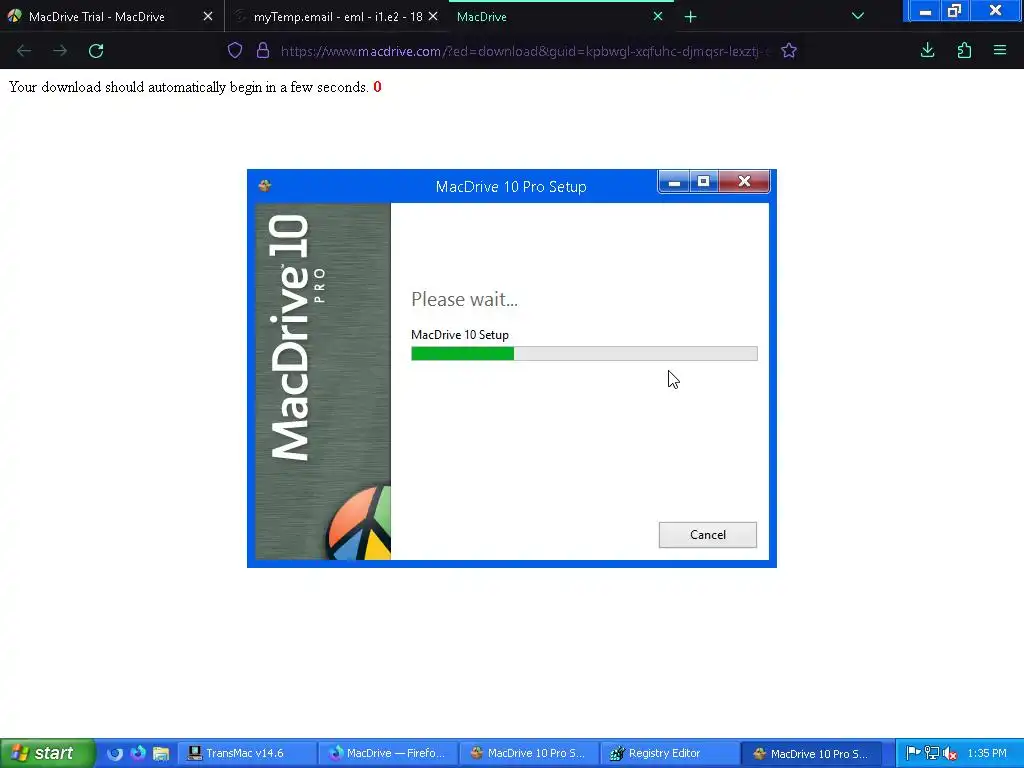The image size is (1024, 768).
Task: Open the Windows start menu
Action: click(48, 754)
